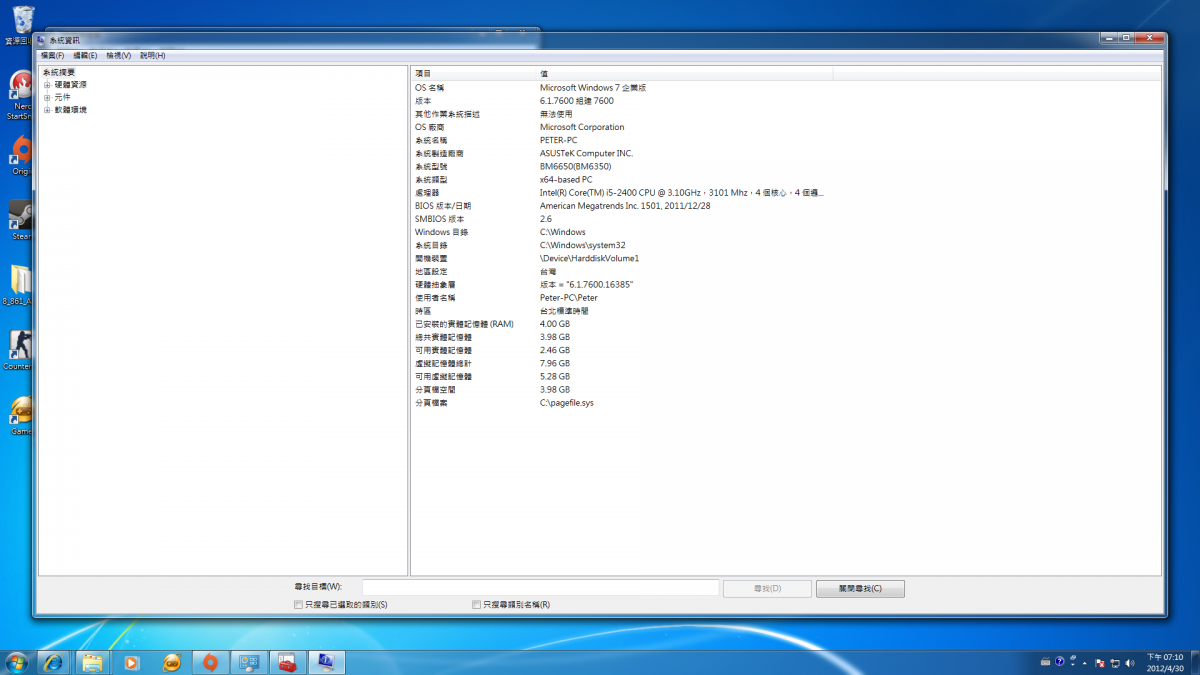Click the Windows Start orb
Screen dimensions: 1200x675
[17, 662]
